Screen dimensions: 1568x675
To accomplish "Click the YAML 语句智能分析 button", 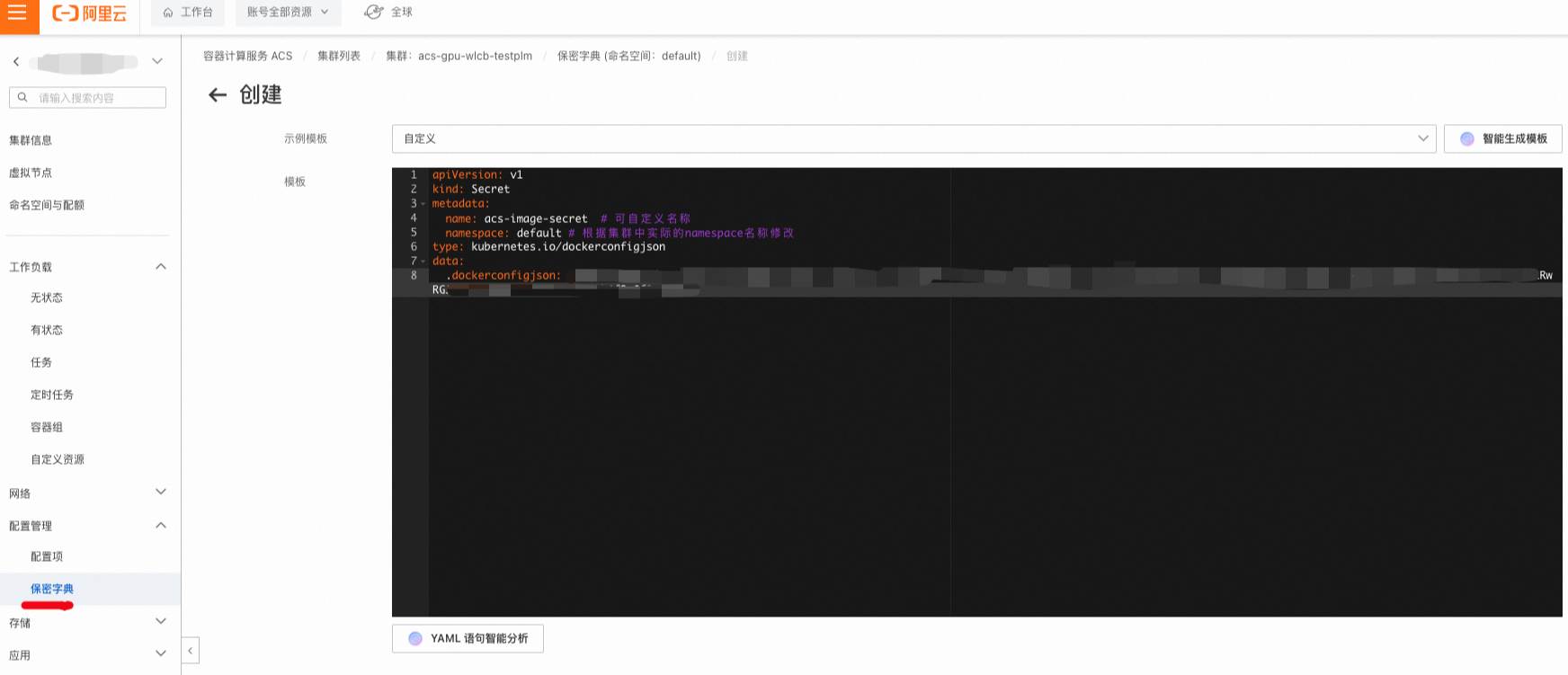I will coord(468,638).
